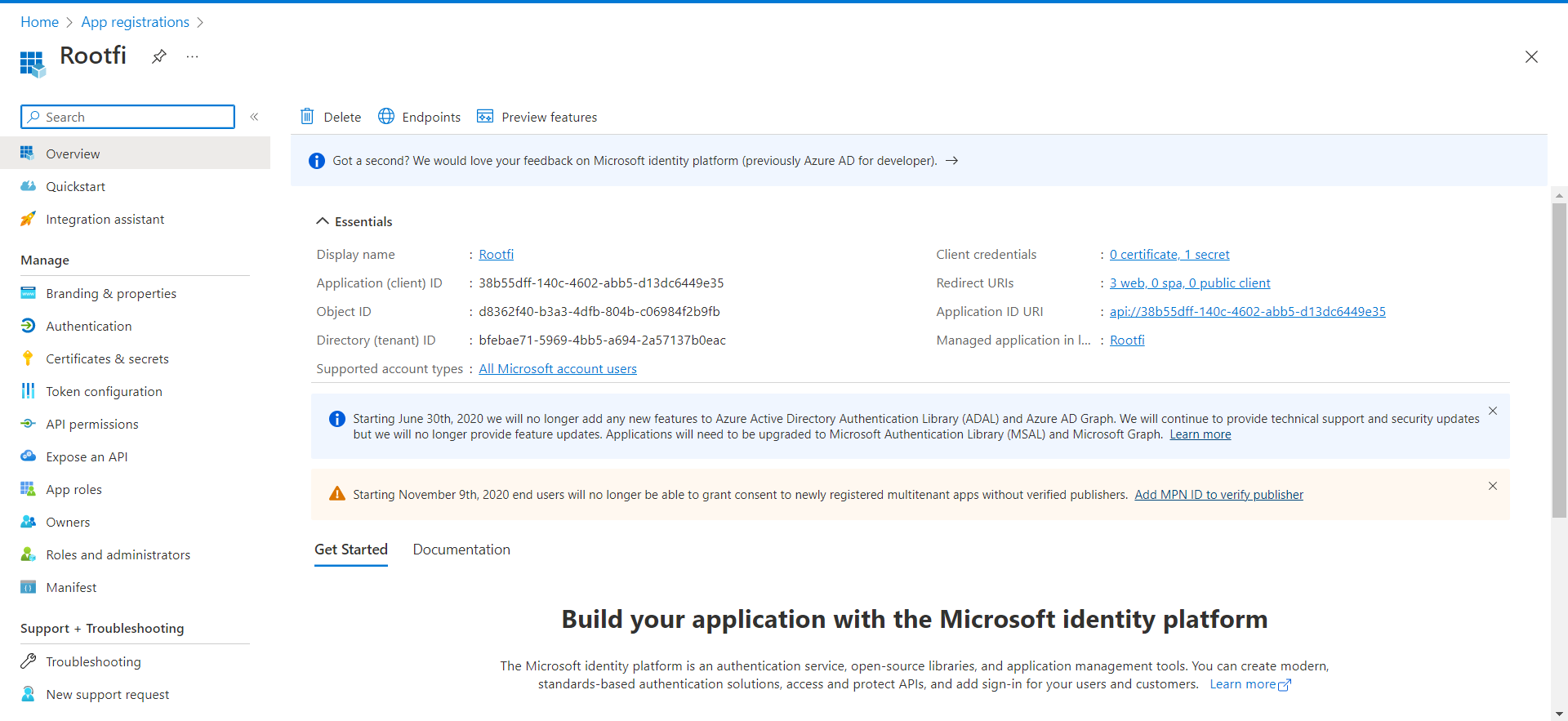Click the vertical scrollbar thumb
Screen dimensions: 1568x721
1560,359
